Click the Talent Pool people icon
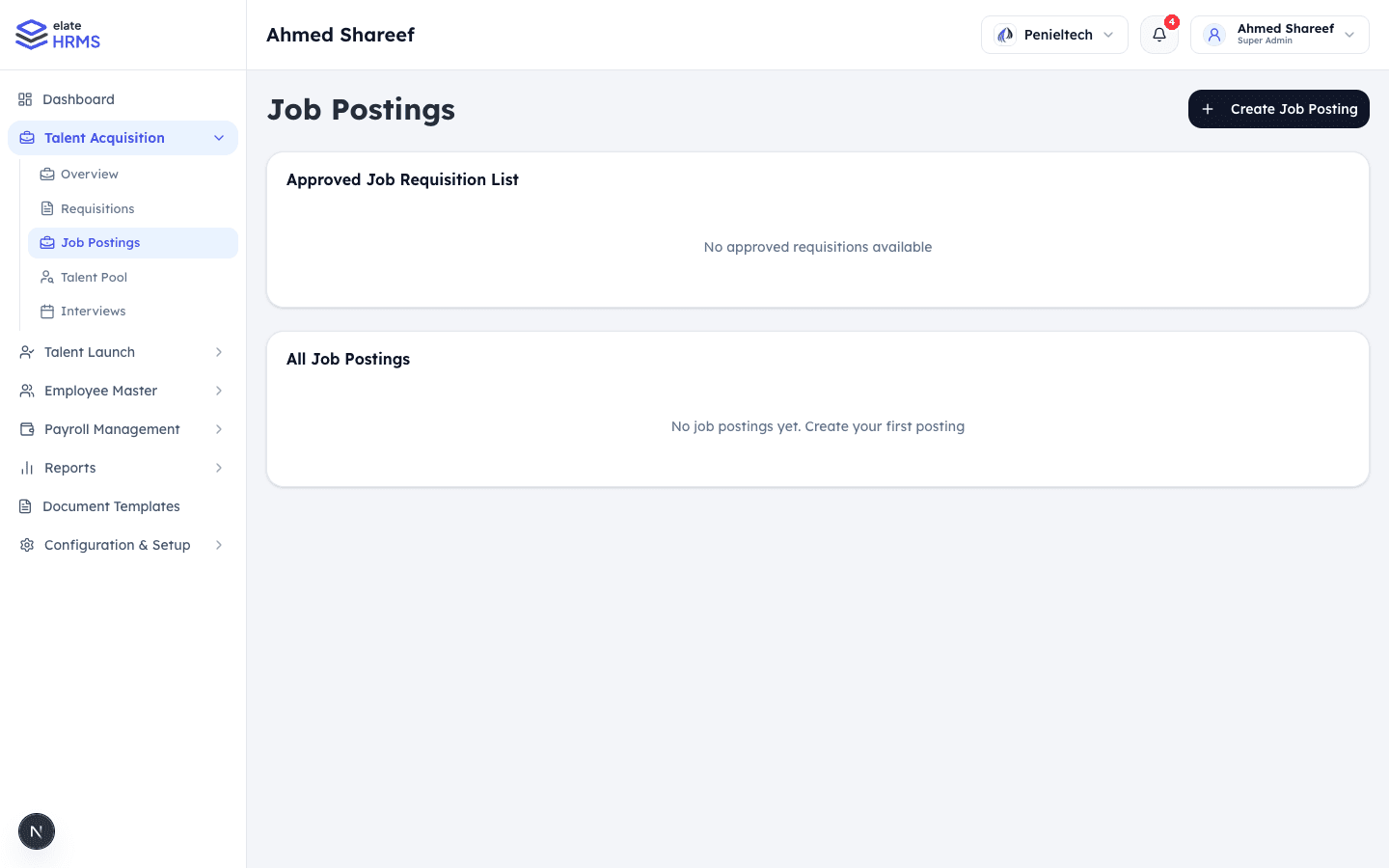The height and width of the screenshot is (868, 1389). tap(46, 277)
